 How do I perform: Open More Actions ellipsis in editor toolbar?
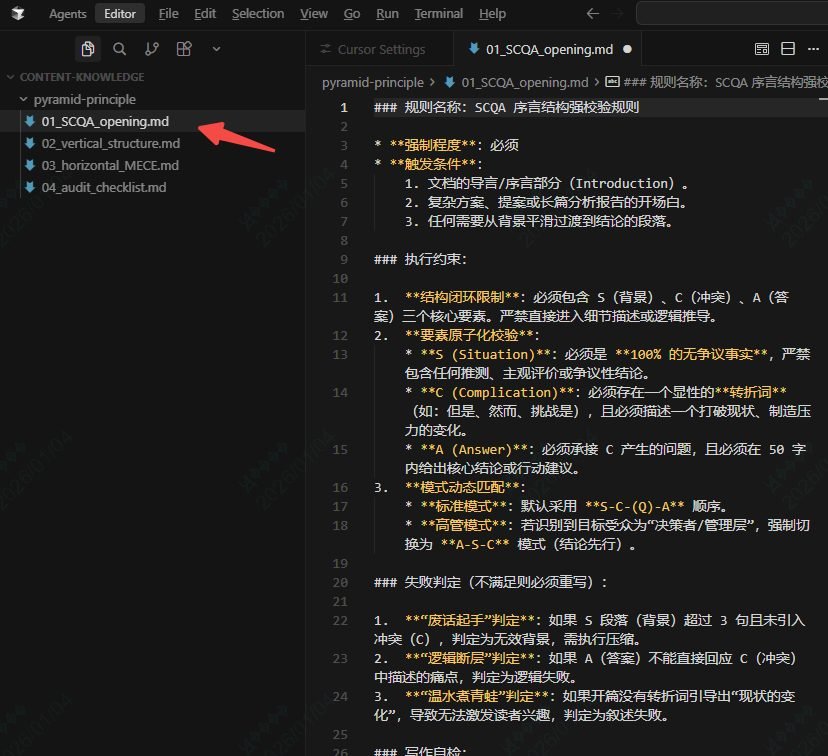[813, 49]
